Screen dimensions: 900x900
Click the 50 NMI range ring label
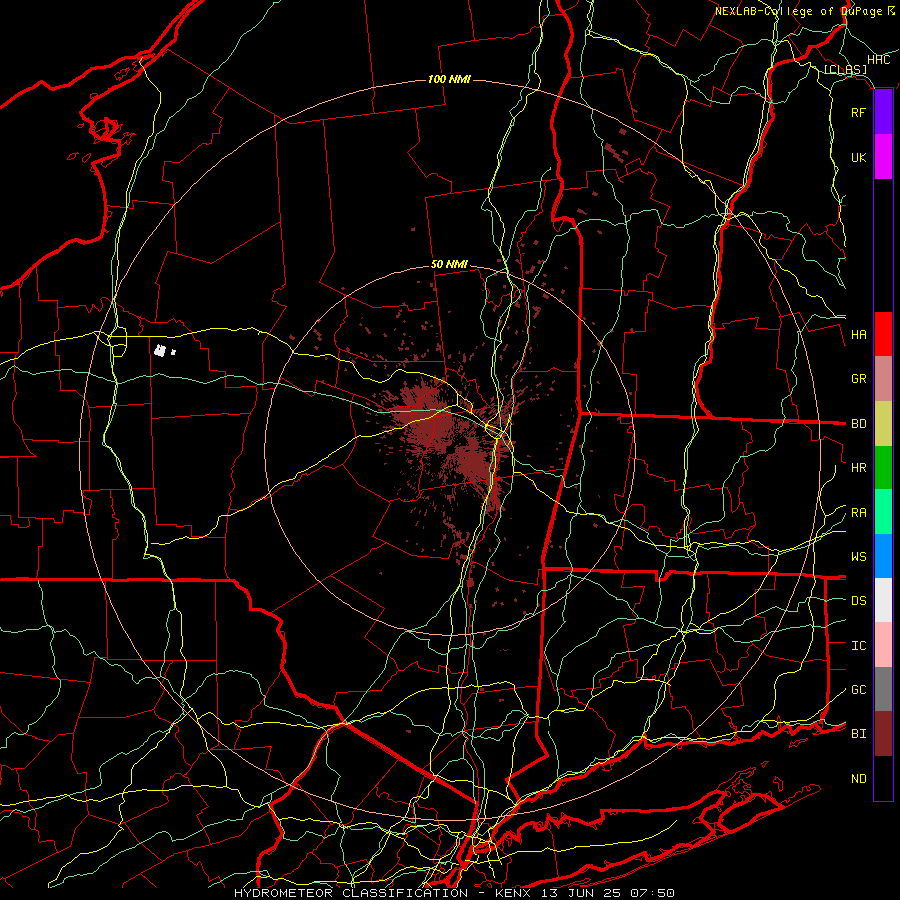click(449, 264)
